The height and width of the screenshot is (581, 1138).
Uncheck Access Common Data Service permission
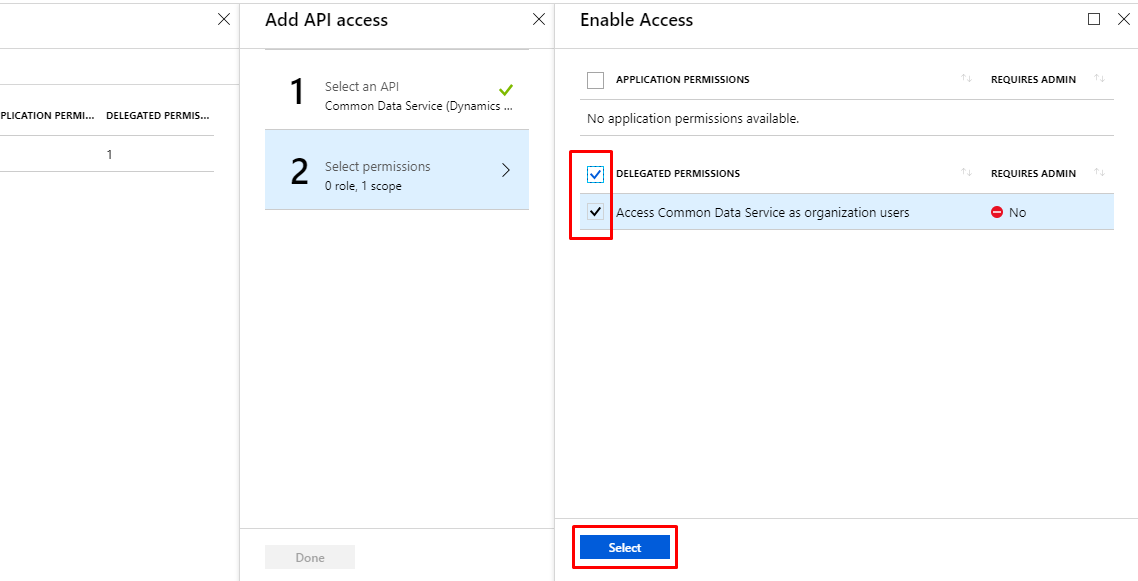coord(596,212)
